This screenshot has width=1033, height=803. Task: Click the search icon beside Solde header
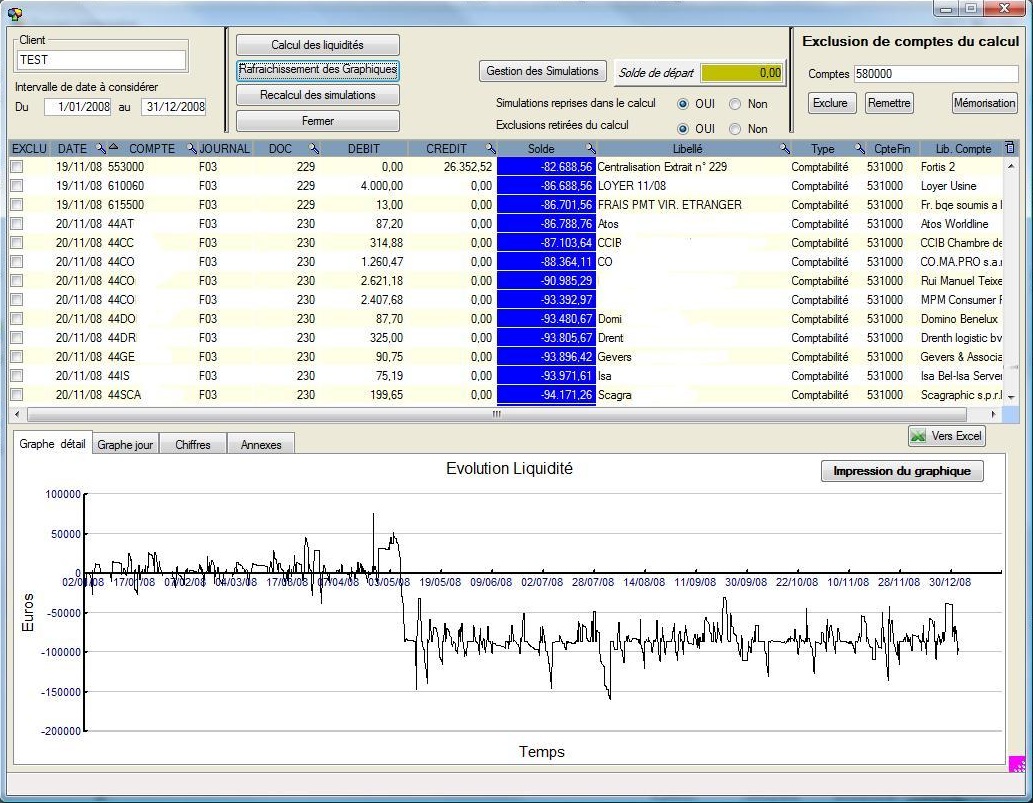(x=590, y=148)
